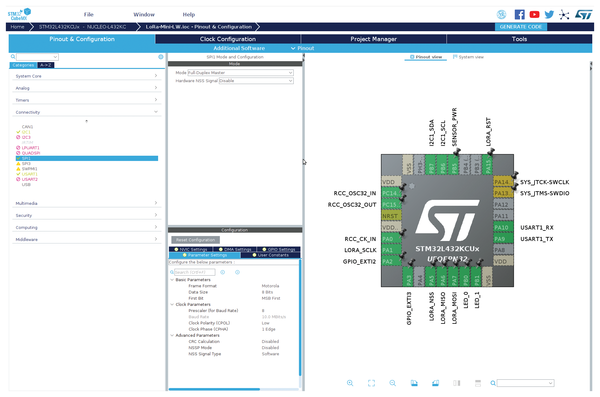Open SPI1 Mode dropdown

[x=240, y=73]
